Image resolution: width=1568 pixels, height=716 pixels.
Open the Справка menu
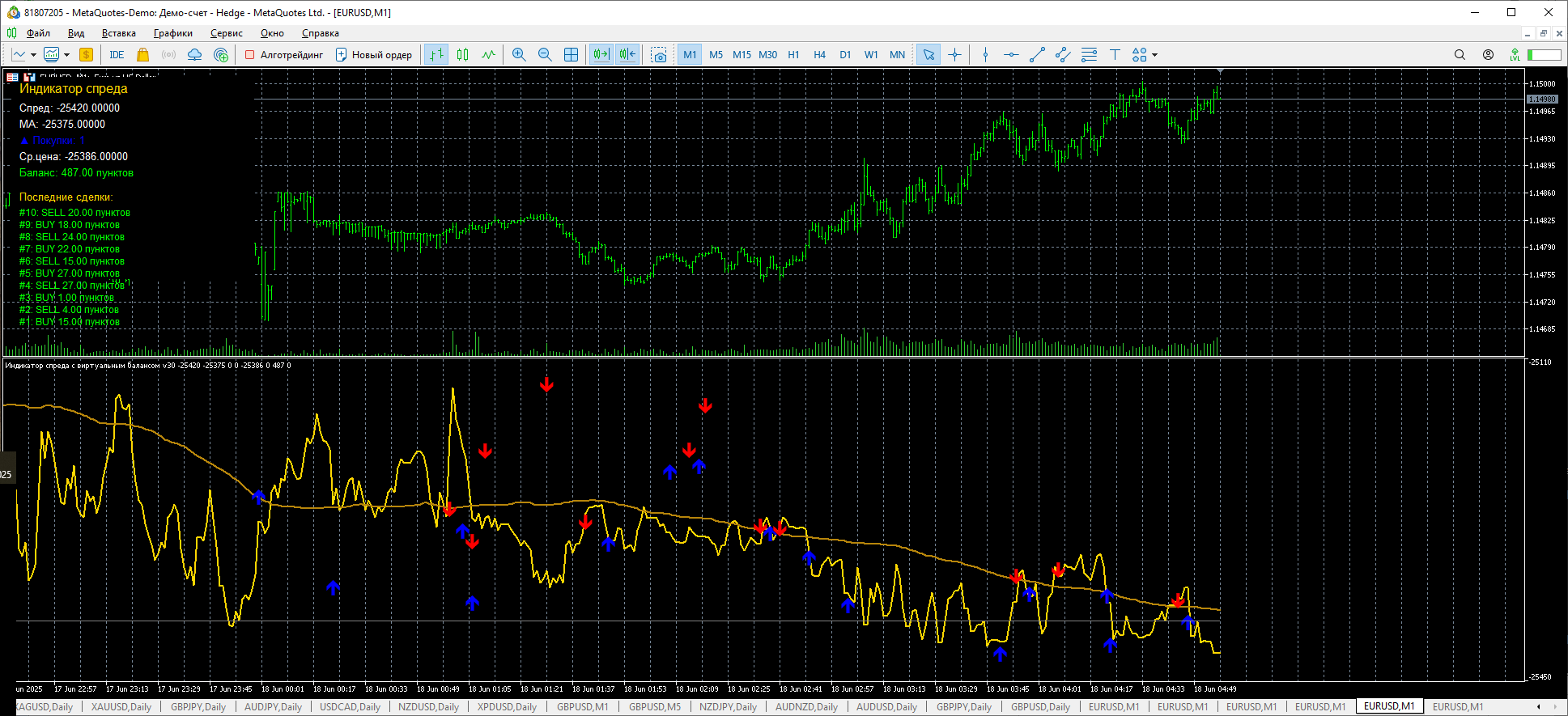click(321, 33)
